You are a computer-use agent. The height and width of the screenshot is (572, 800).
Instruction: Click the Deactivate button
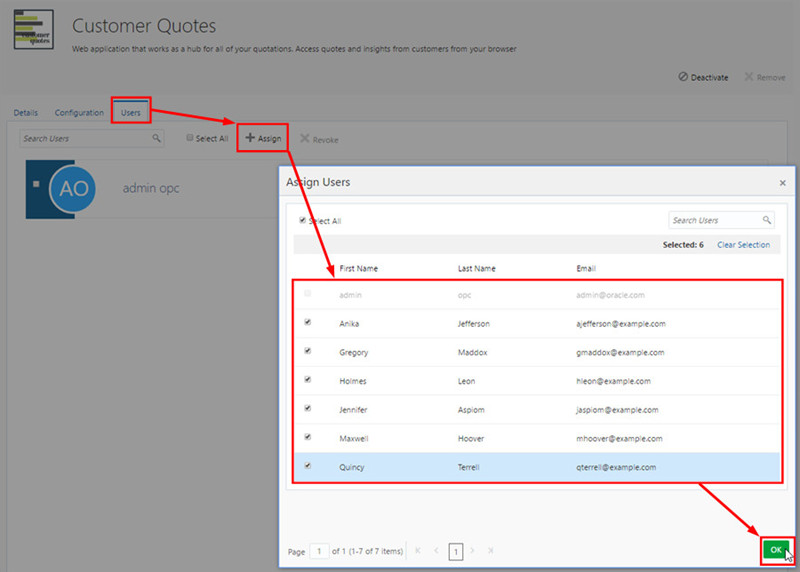pos(703,77)
